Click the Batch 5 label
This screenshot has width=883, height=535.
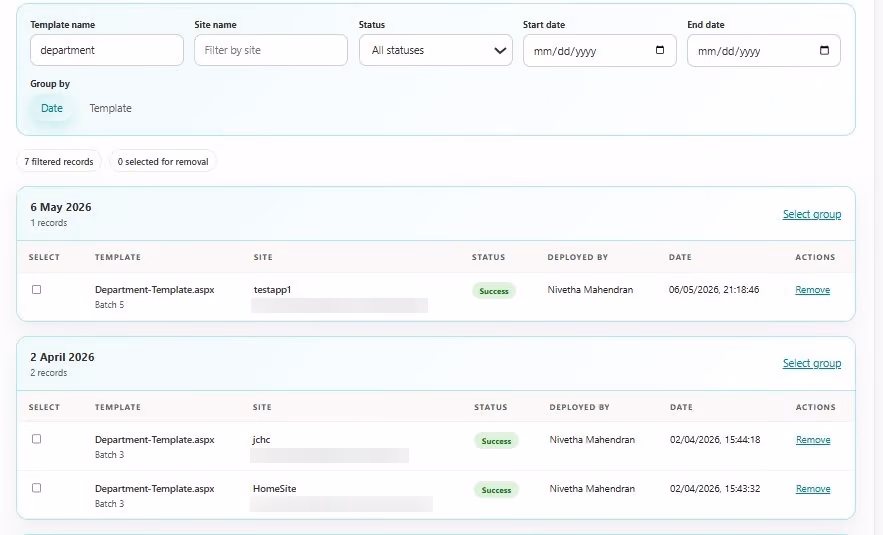pos(109,304)
